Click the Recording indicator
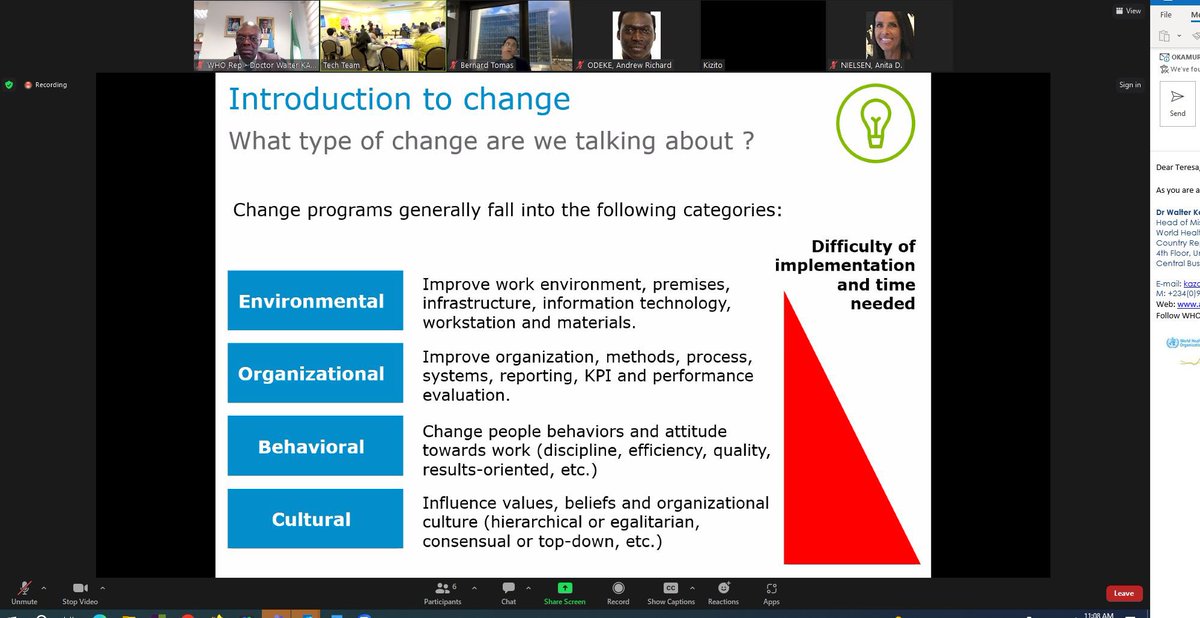This screenshot has height=618, width=1200. click(46, 85)
